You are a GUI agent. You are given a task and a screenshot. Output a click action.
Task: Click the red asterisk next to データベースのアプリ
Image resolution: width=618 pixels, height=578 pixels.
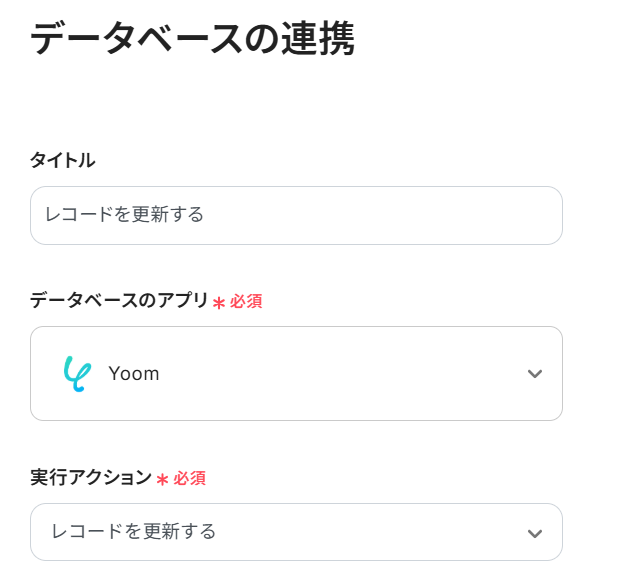(219, 302)
